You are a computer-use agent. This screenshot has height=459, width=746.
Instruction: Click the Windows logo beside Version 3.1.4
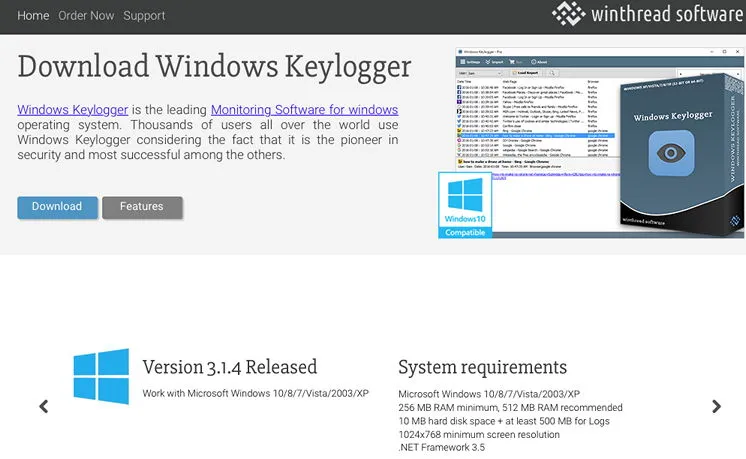[101, 376]
